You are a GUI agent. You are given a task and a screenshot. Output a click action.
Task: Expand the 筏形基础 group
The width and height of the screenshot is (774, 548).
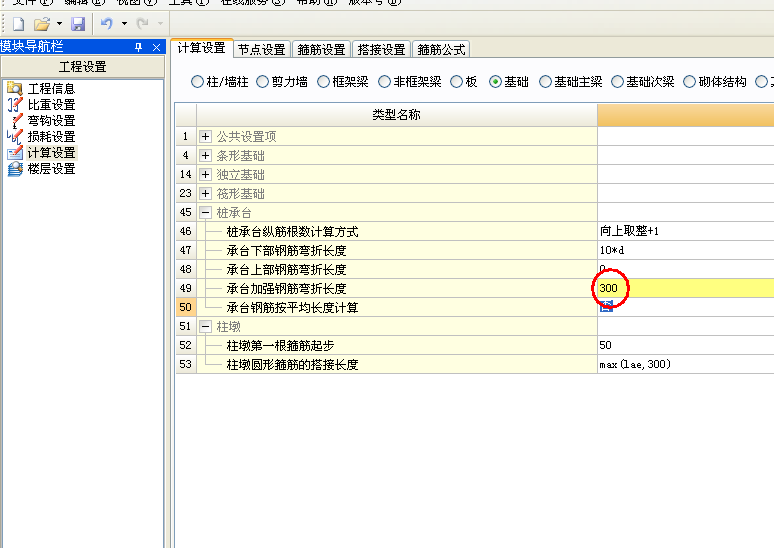(x=205, y=194)
